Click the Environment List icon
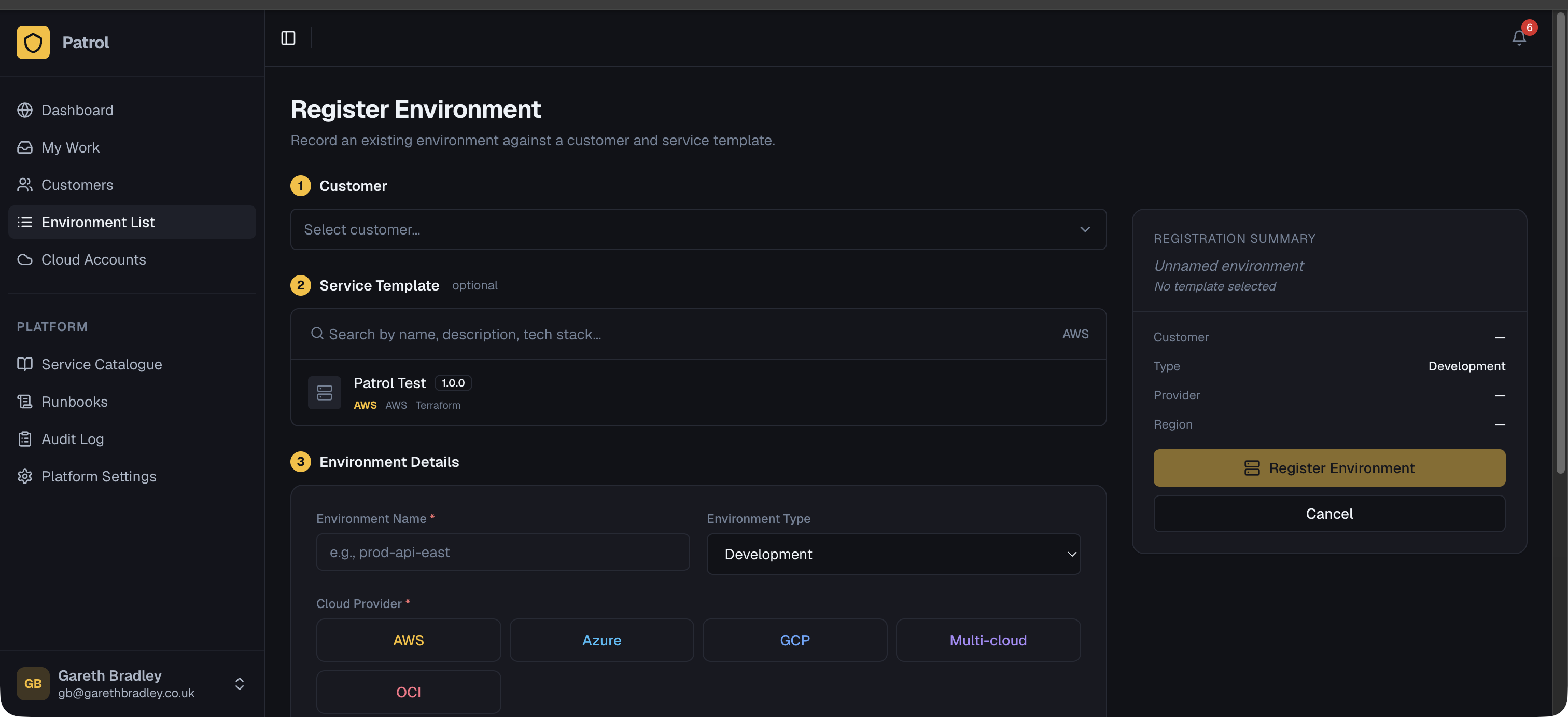1568x717 pixels. coord(25,222)
